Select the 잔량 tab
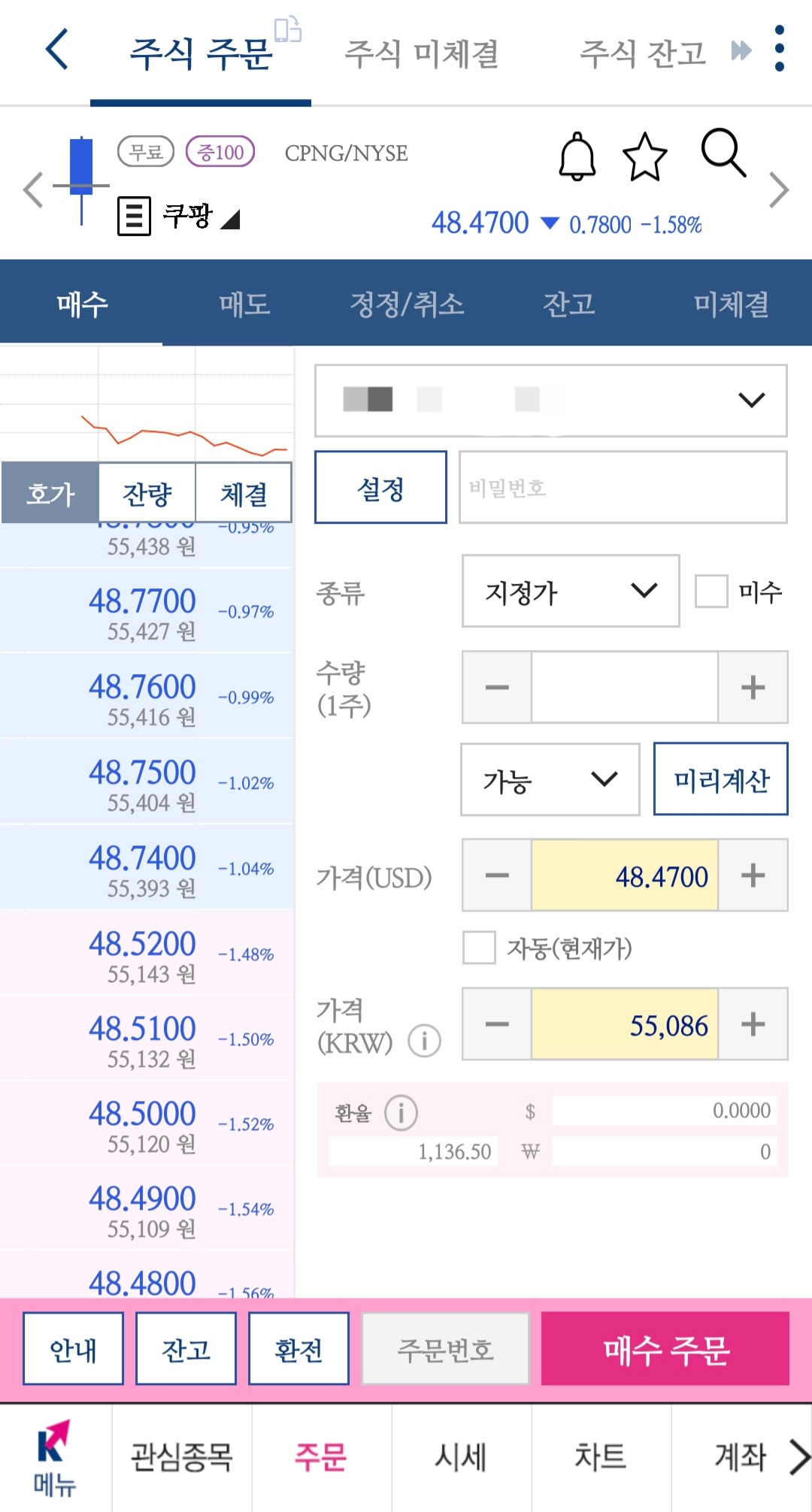812x1512 pixels. [147, 493]
